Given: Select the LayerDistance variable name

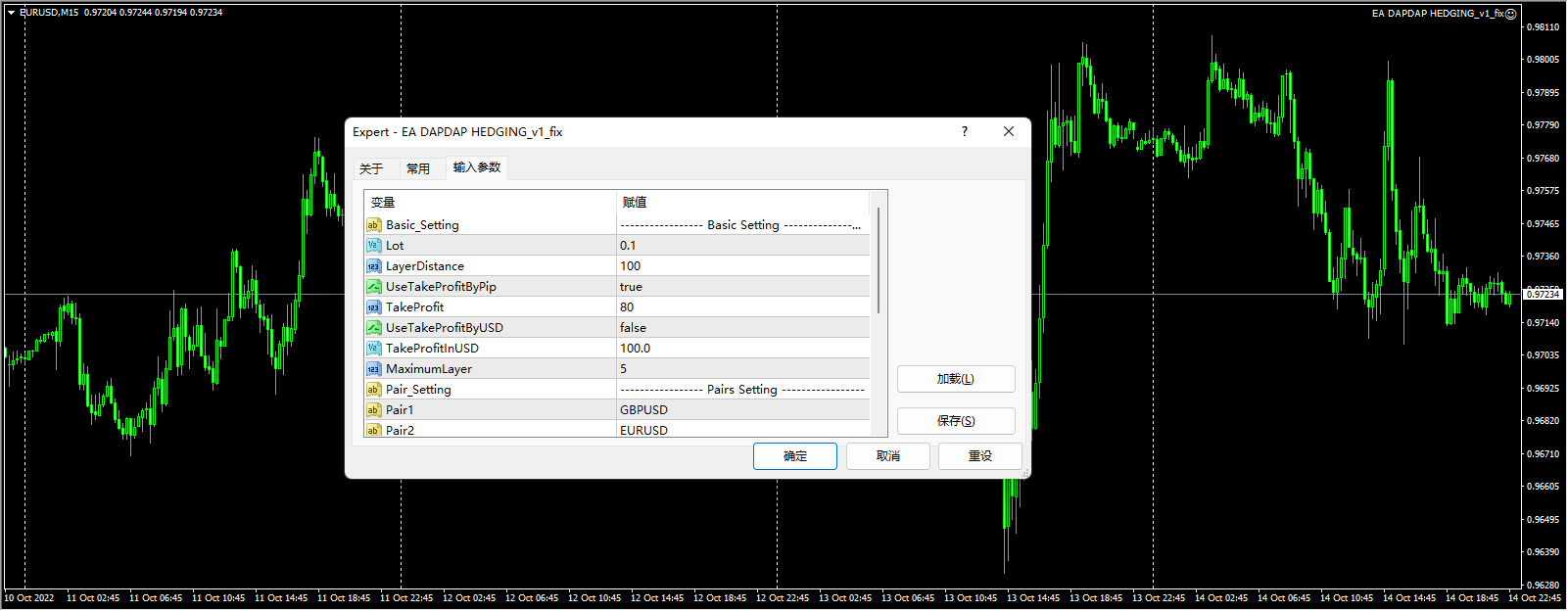Looking at the screenshot, I should coord(425,266).
